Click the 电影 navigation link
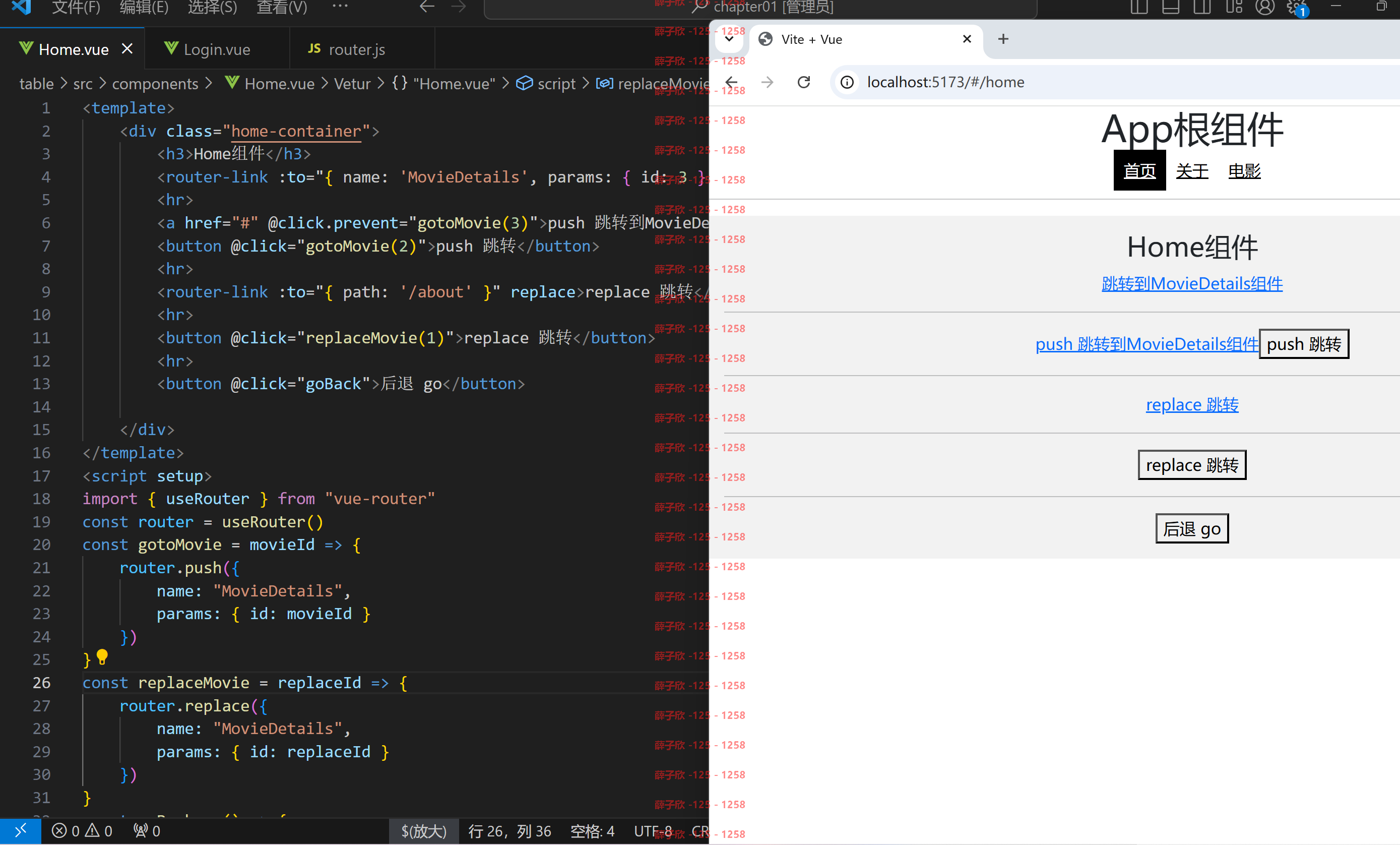This screenshot has width=1400, height=845. 1244,170
